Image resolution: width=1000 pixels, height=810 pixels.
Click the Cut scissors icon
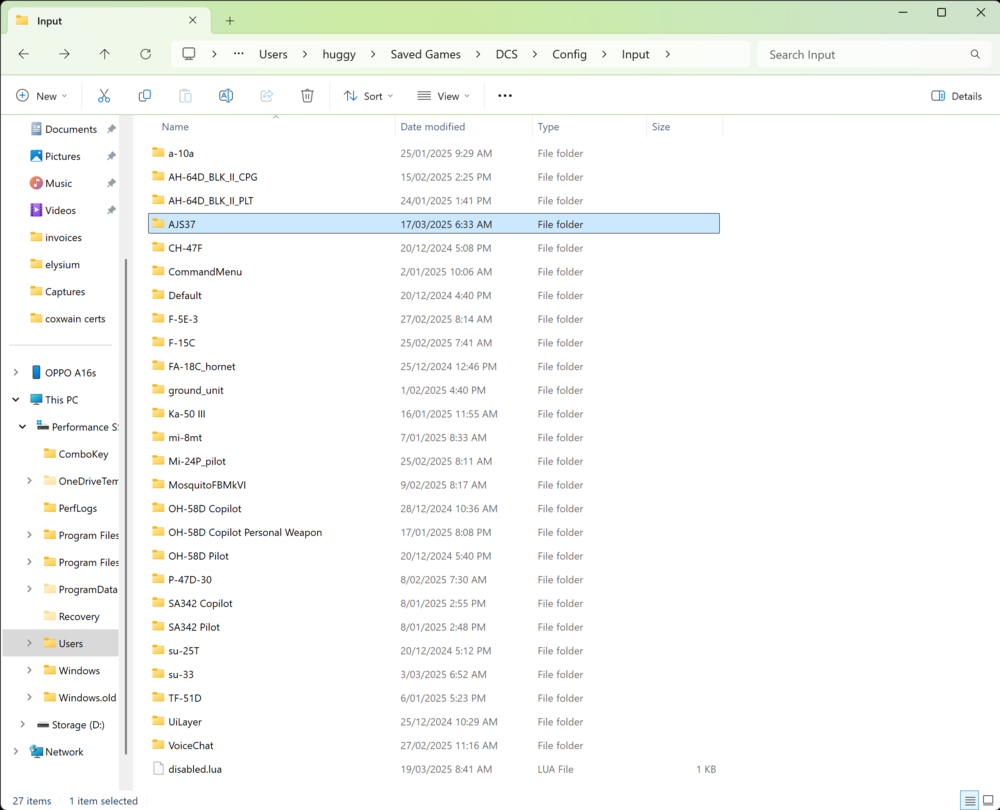tap(104, 96)
